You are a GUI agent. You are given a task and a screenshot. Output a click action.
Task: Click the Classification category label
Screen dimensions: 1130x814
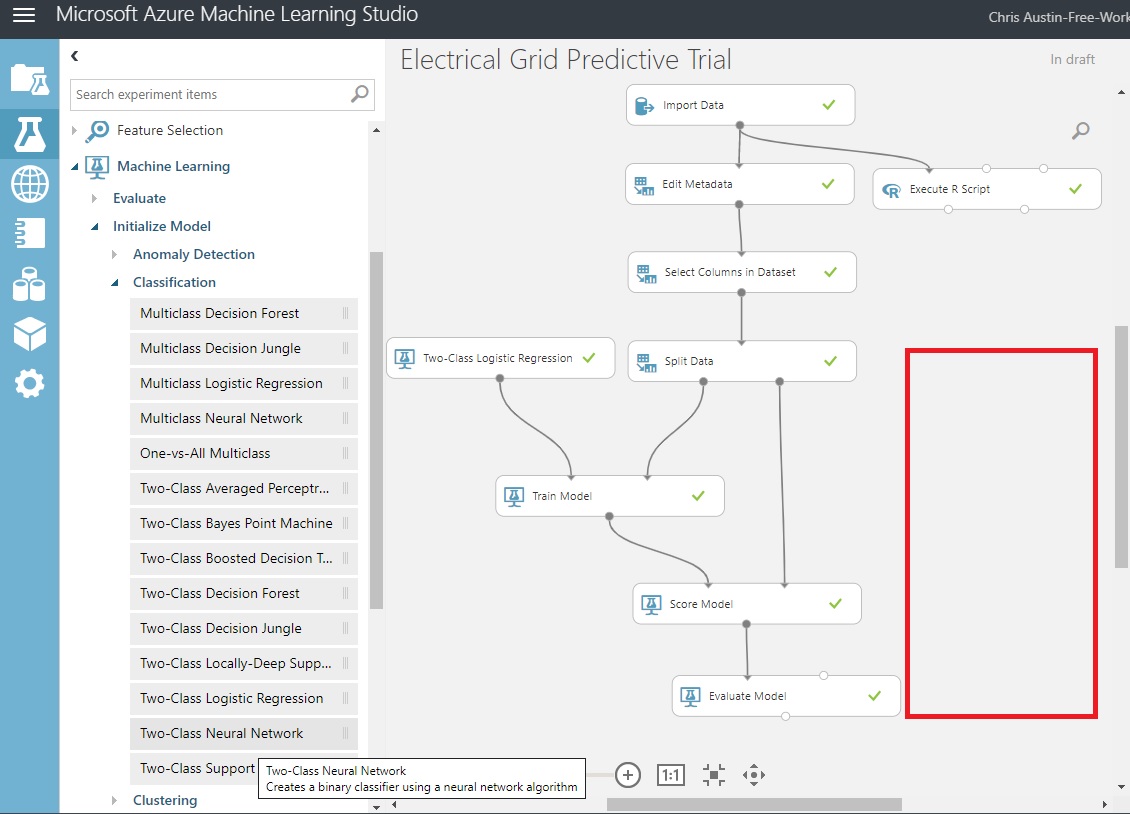pyautogui.click(x=174, y=282)
